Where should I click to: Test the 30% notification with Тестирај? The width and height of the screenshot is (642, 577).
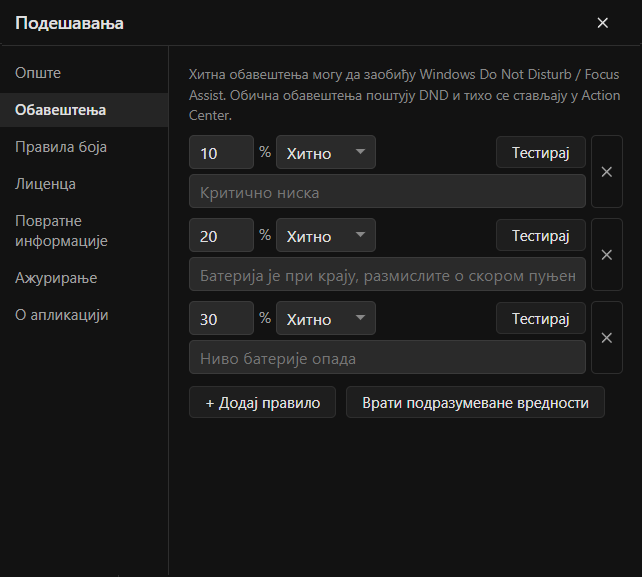pyautogui.click(x=541, y=318)
